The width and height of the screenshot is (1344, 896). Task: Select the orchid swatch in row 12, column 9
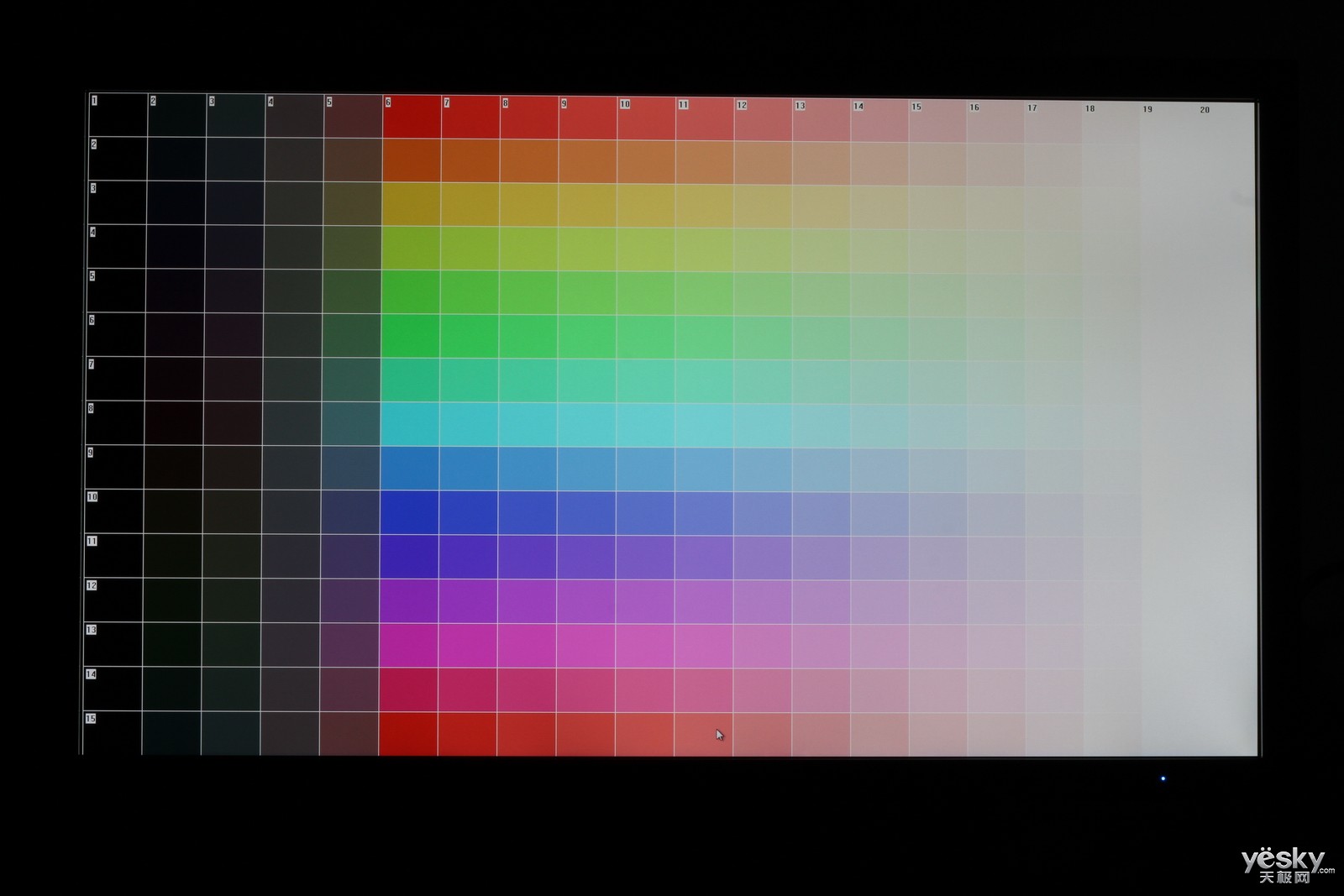(585, 601)
